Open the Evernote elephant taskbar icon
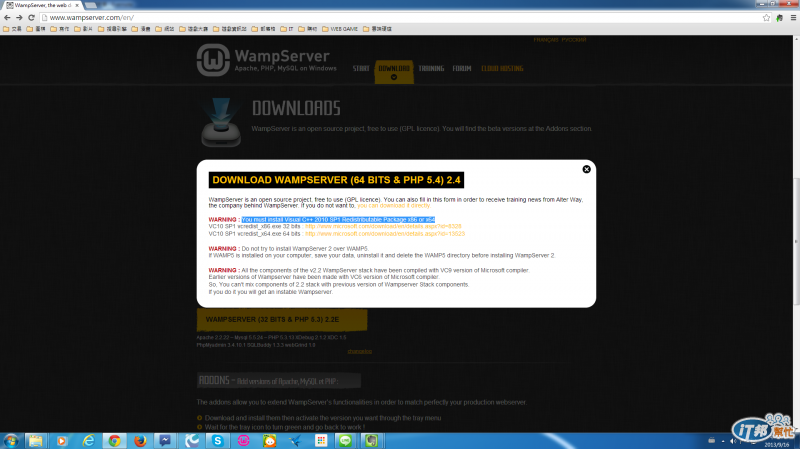The width and height of the screenshot is (800, 449). point(371,441)
